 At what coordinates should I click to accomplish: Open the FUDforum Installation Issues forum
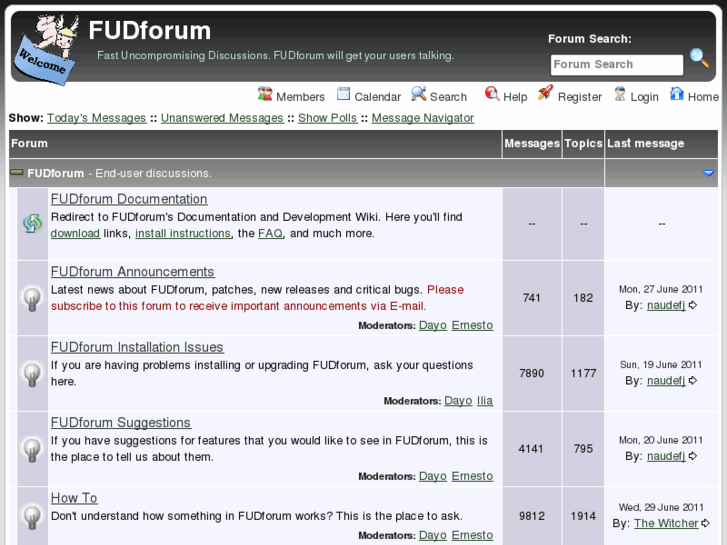tap(137, 347)
